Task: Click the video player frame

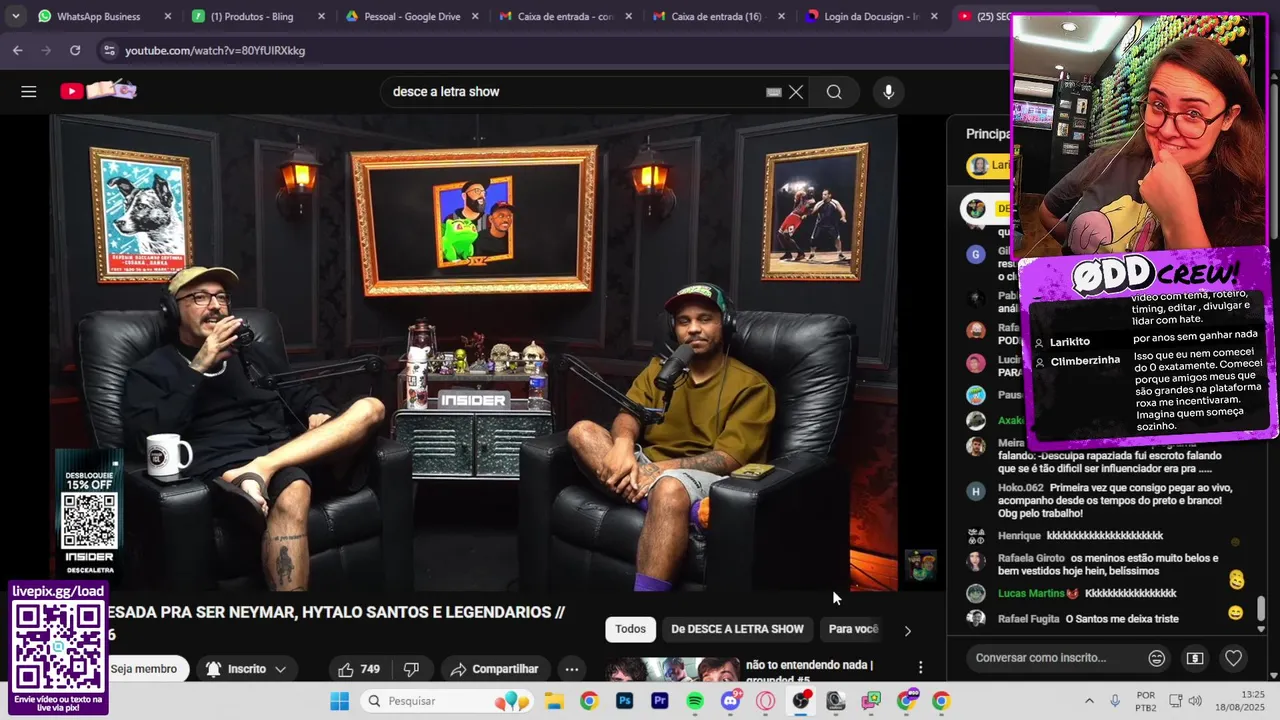Action: tap(474, 352)
